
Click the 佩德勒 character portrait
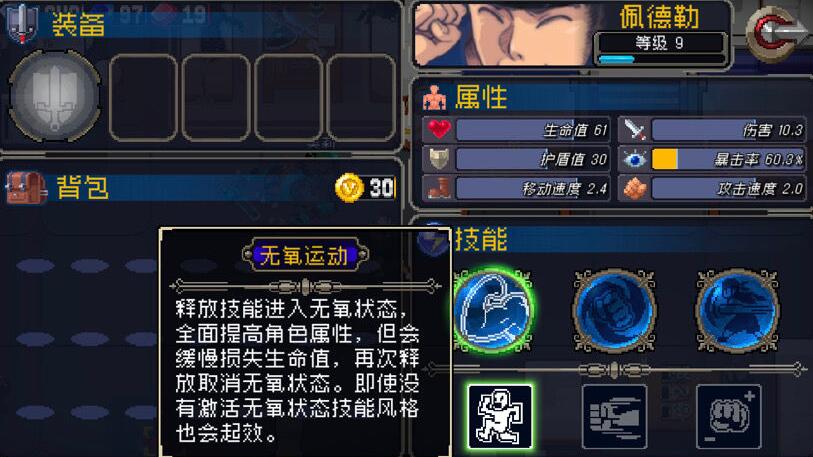(503, 34)
